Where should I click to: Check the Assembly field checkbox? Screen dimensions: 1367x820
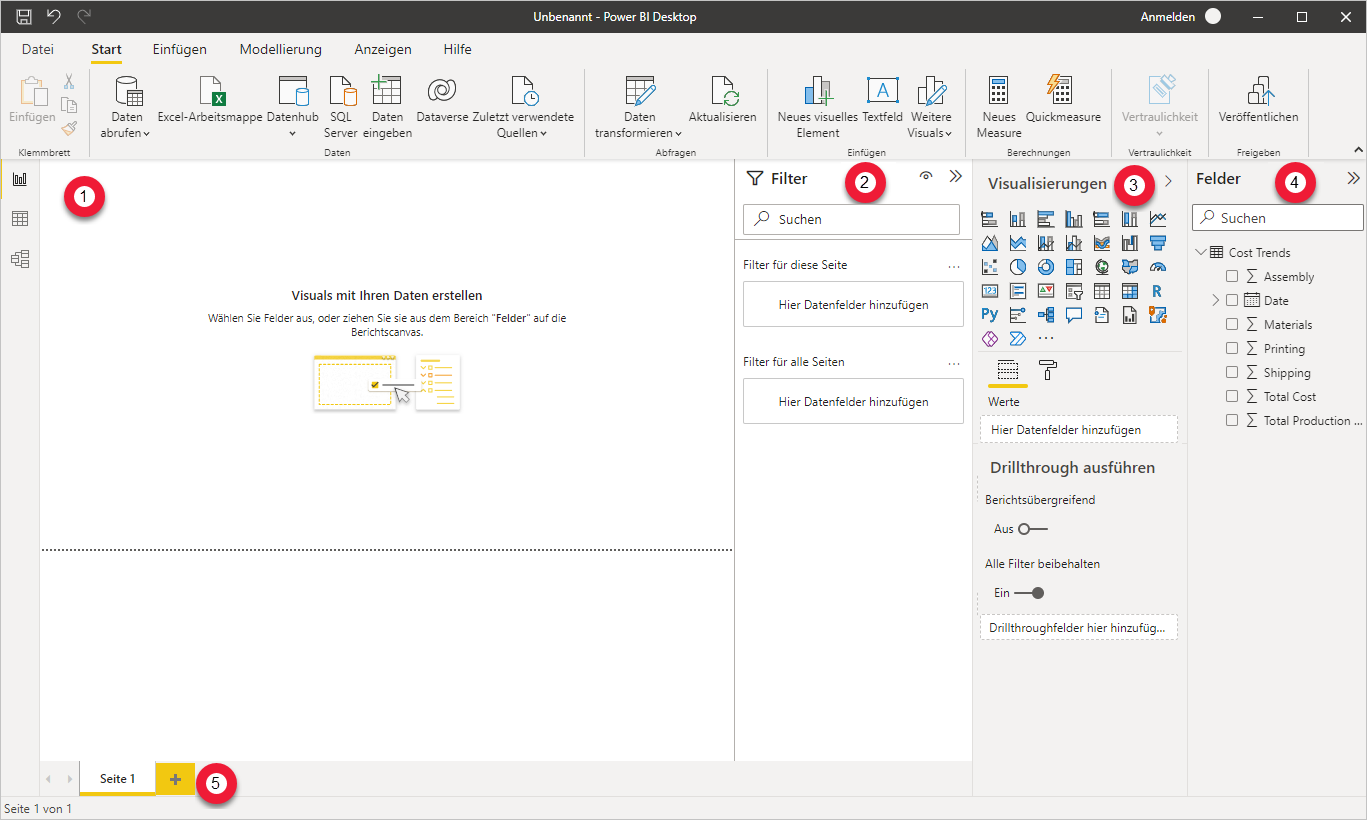1232,277
